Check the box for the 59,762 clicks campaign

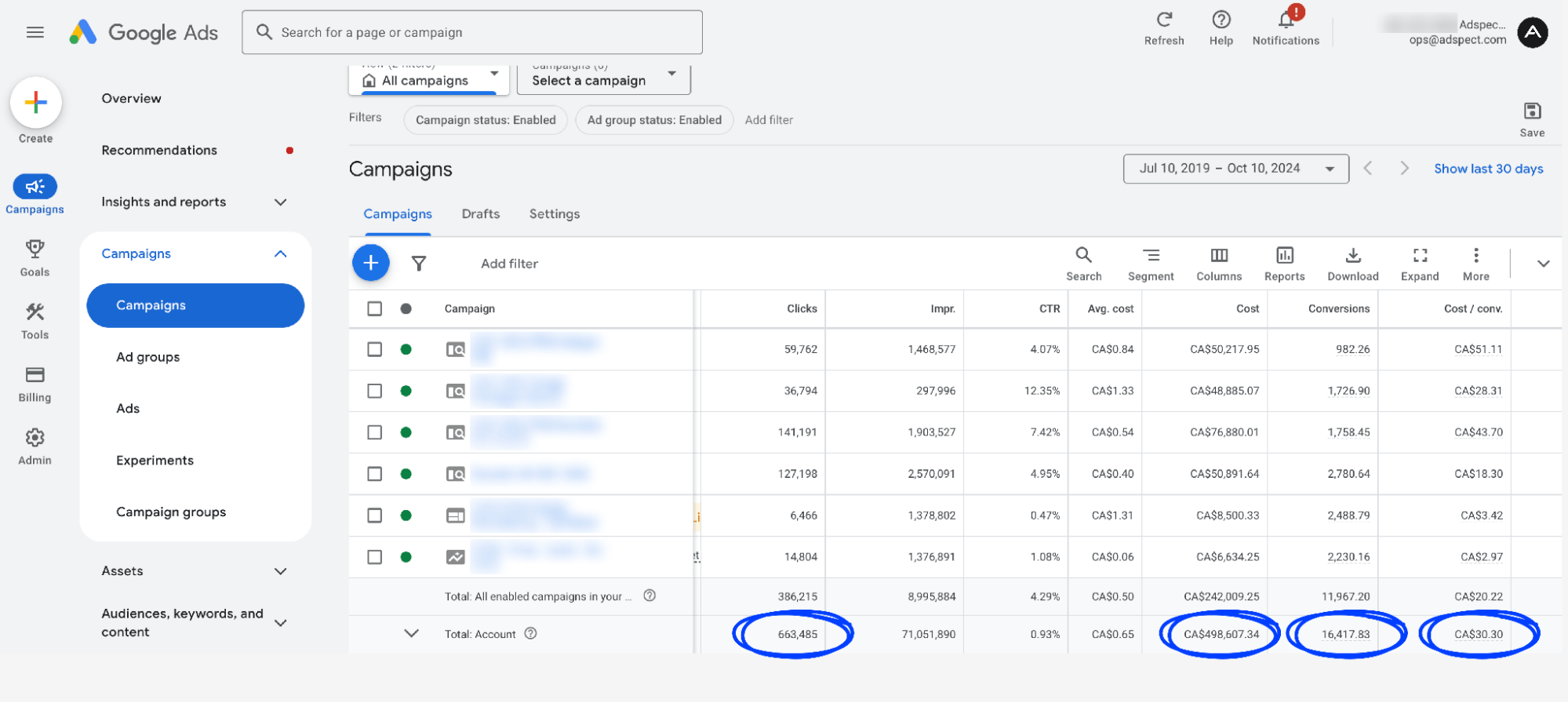click(375, 349)
